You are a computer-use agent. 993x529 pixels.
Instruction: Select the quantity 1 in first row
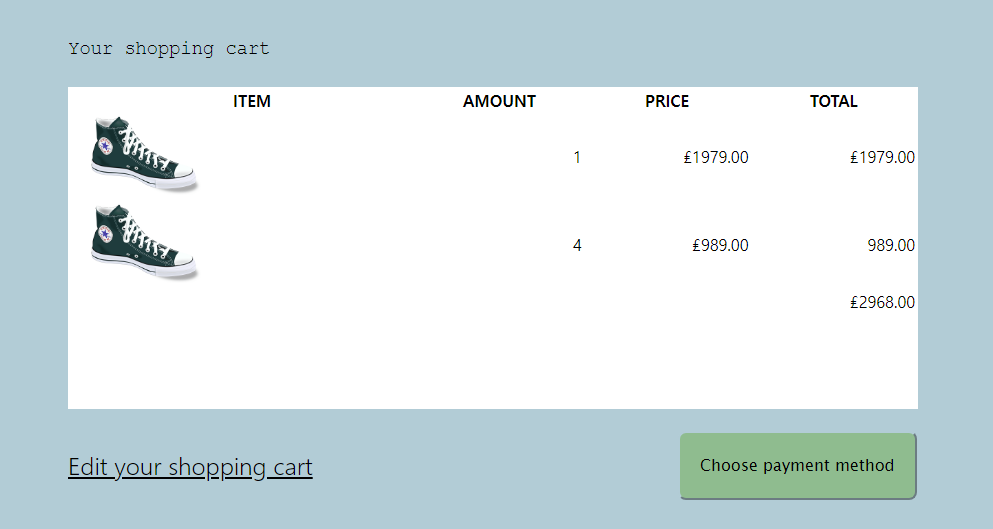(577, 157)
